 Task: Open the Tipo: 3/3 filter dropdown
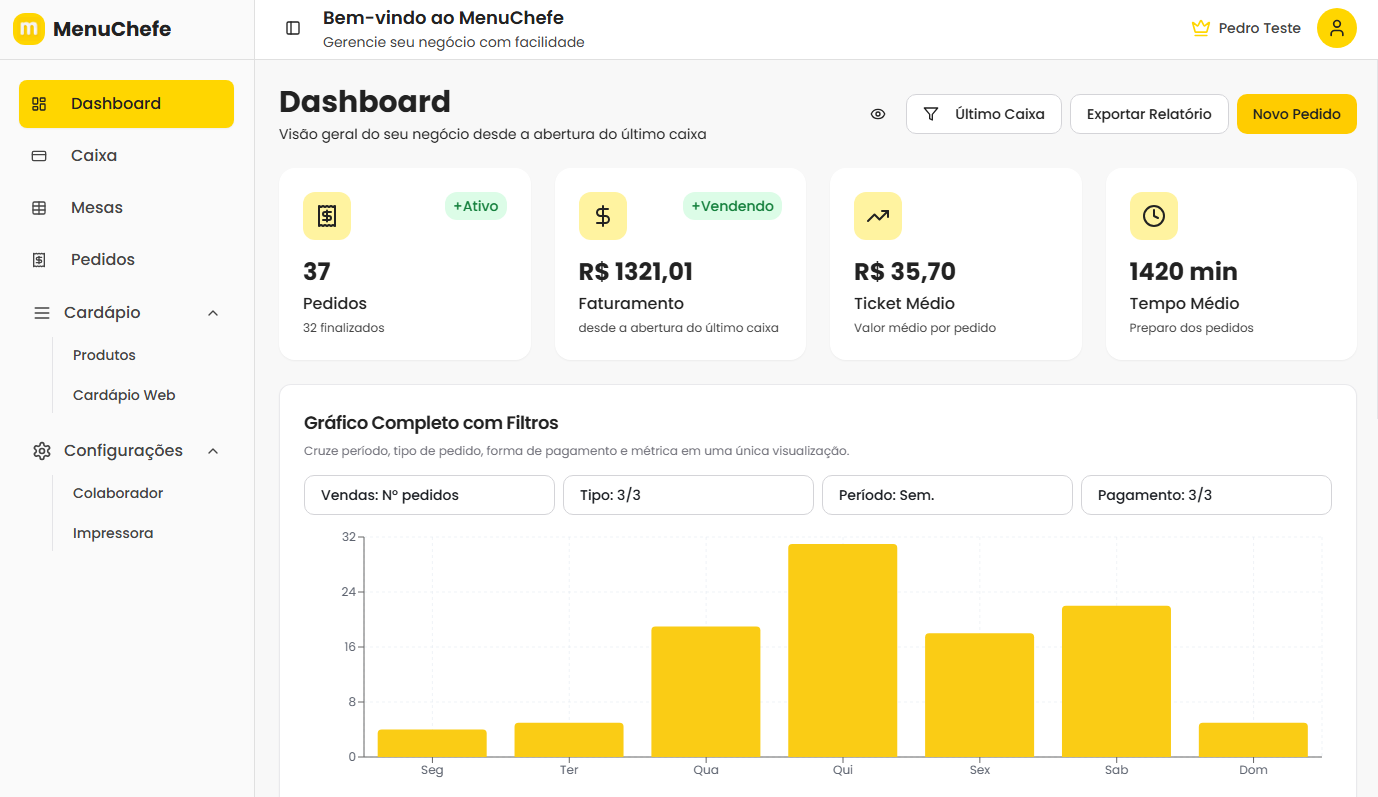point(688,495)
